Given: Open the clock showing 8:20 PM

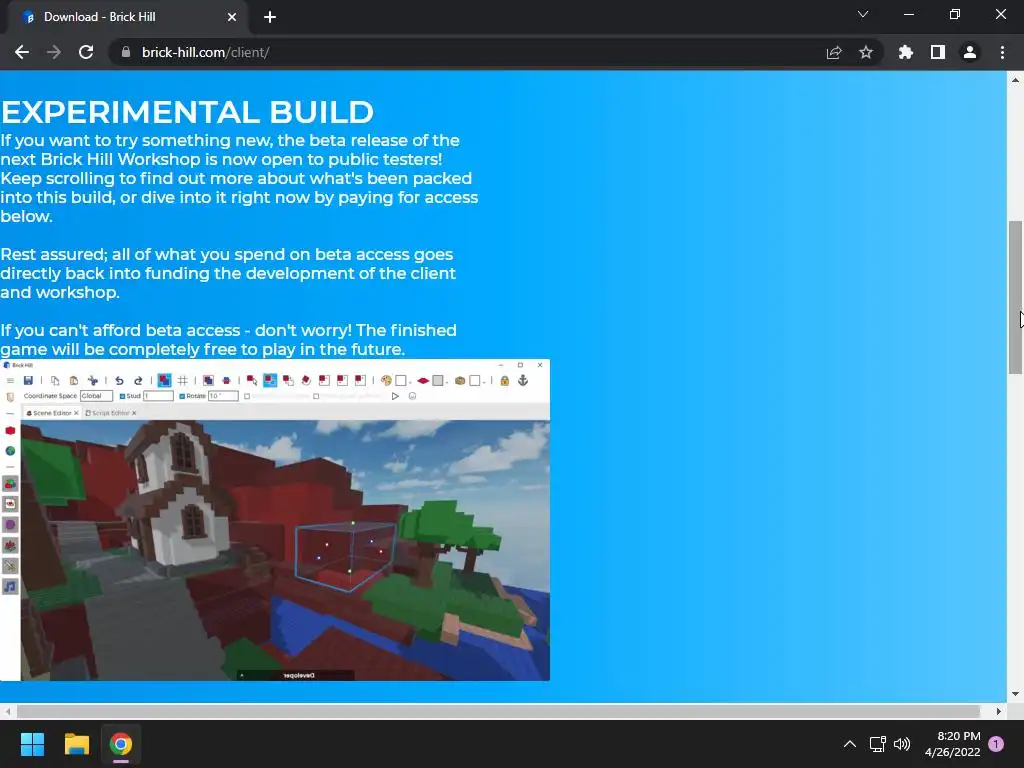Looking at the screenshot, I should [953, 744].
